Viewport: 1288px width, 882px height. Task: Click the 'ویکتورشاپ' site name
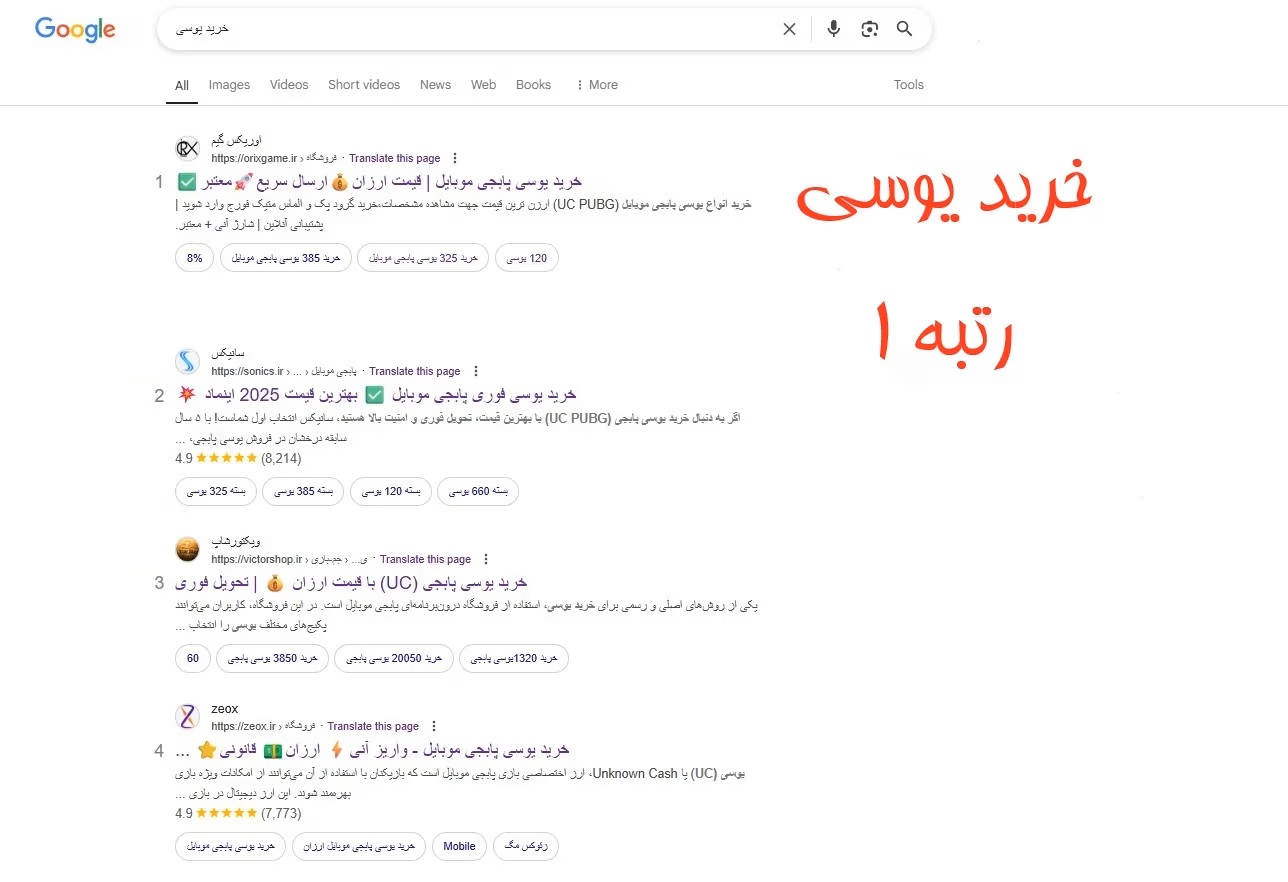(236, 542)
